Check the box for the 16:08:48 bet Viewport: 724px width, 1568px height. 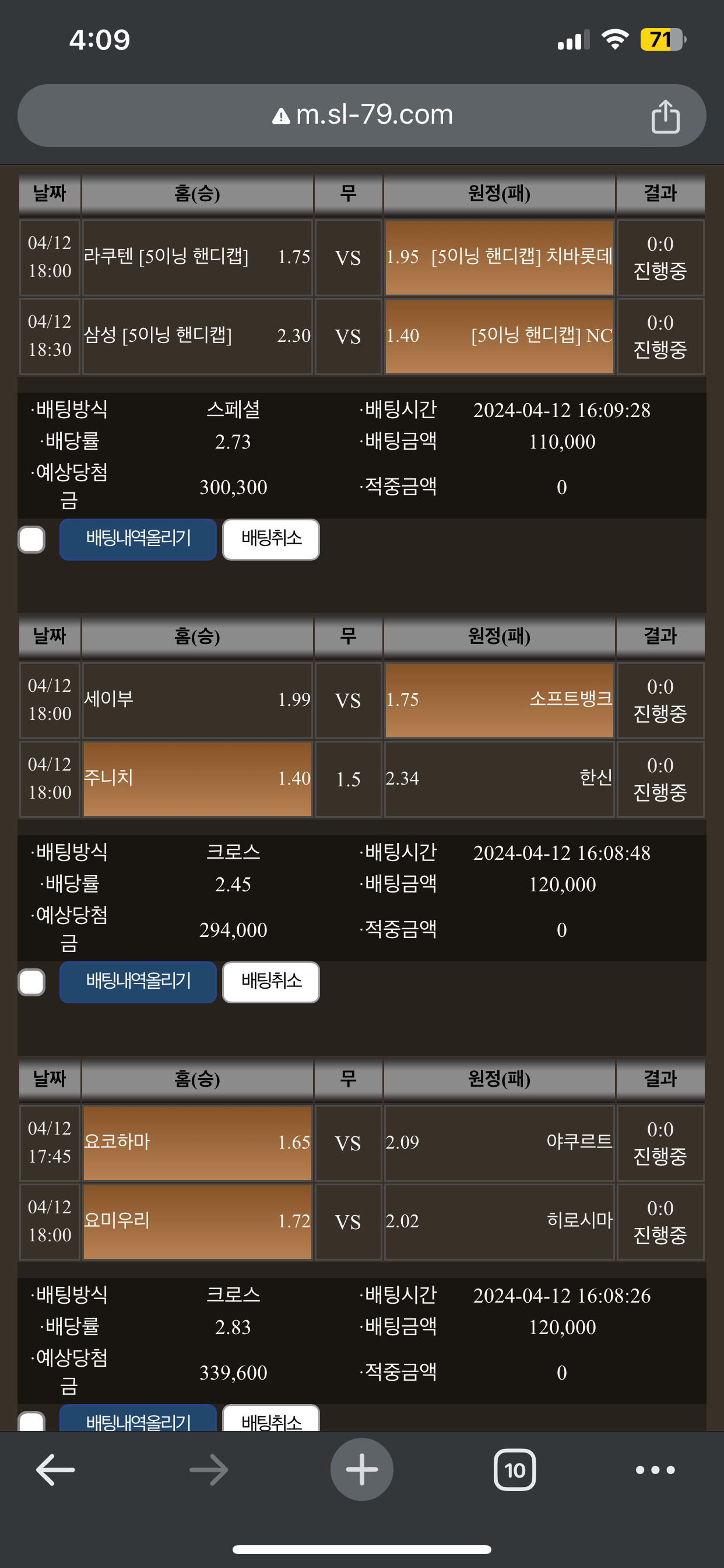pyautogui.click(x=31, y=982)
